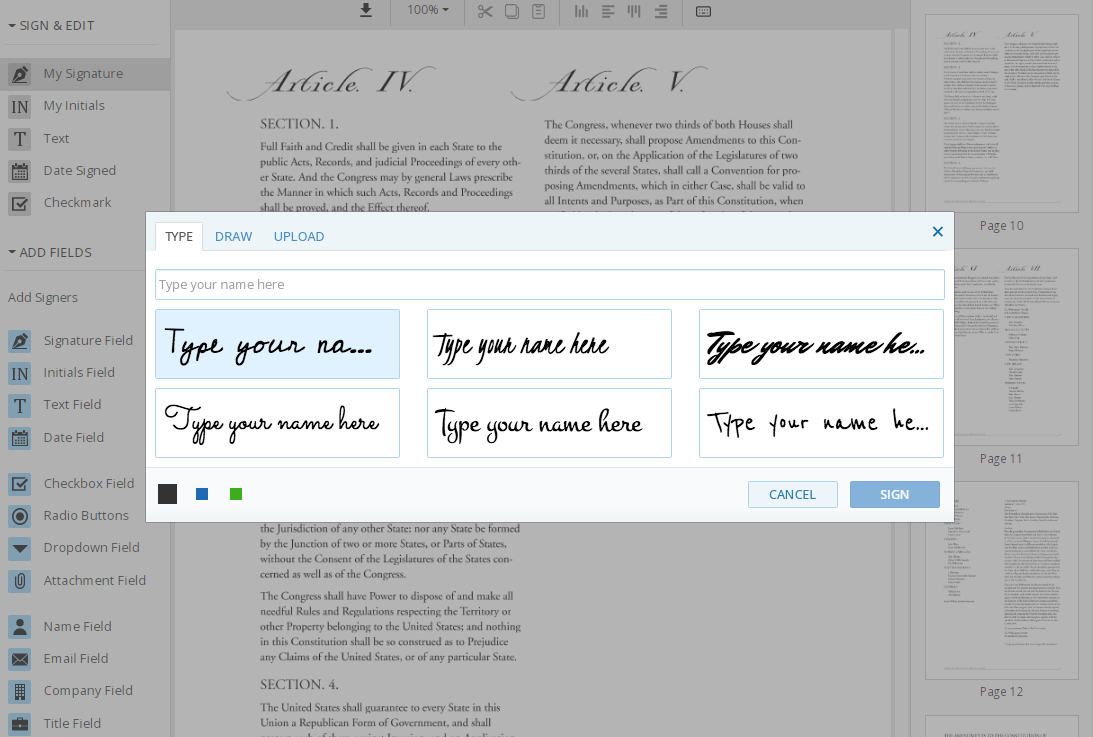The width and height of the screenshot is (1093, 737).
Task: Click the download document icon
Action: pos(365,12)
